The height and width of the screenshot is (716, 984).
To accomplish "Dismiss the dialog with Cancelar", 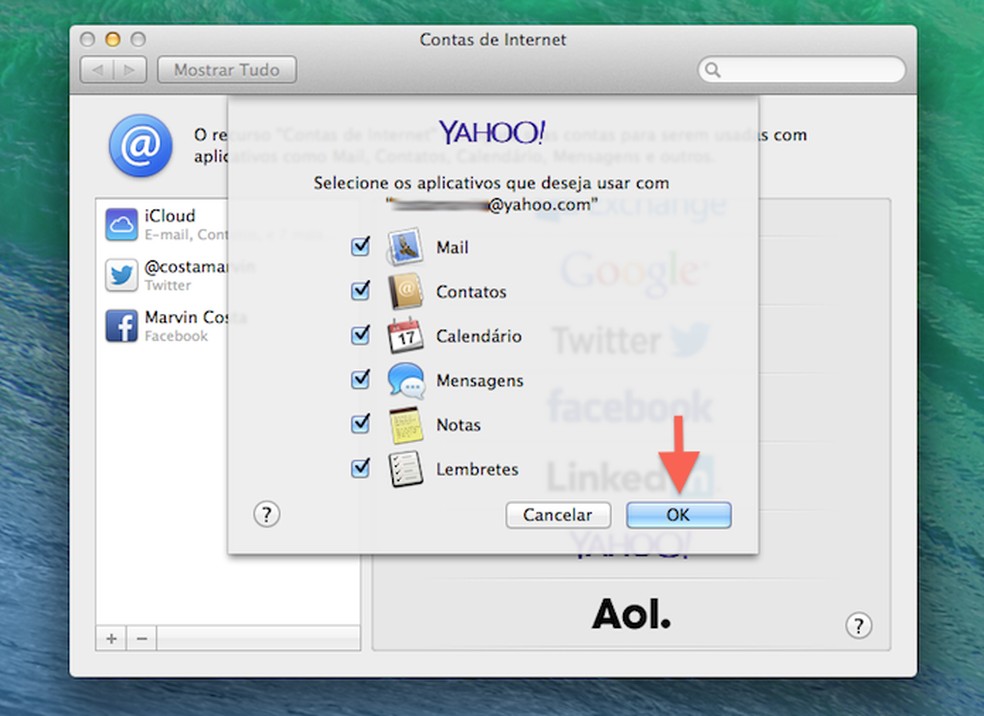I will click(x=558, y=515).
